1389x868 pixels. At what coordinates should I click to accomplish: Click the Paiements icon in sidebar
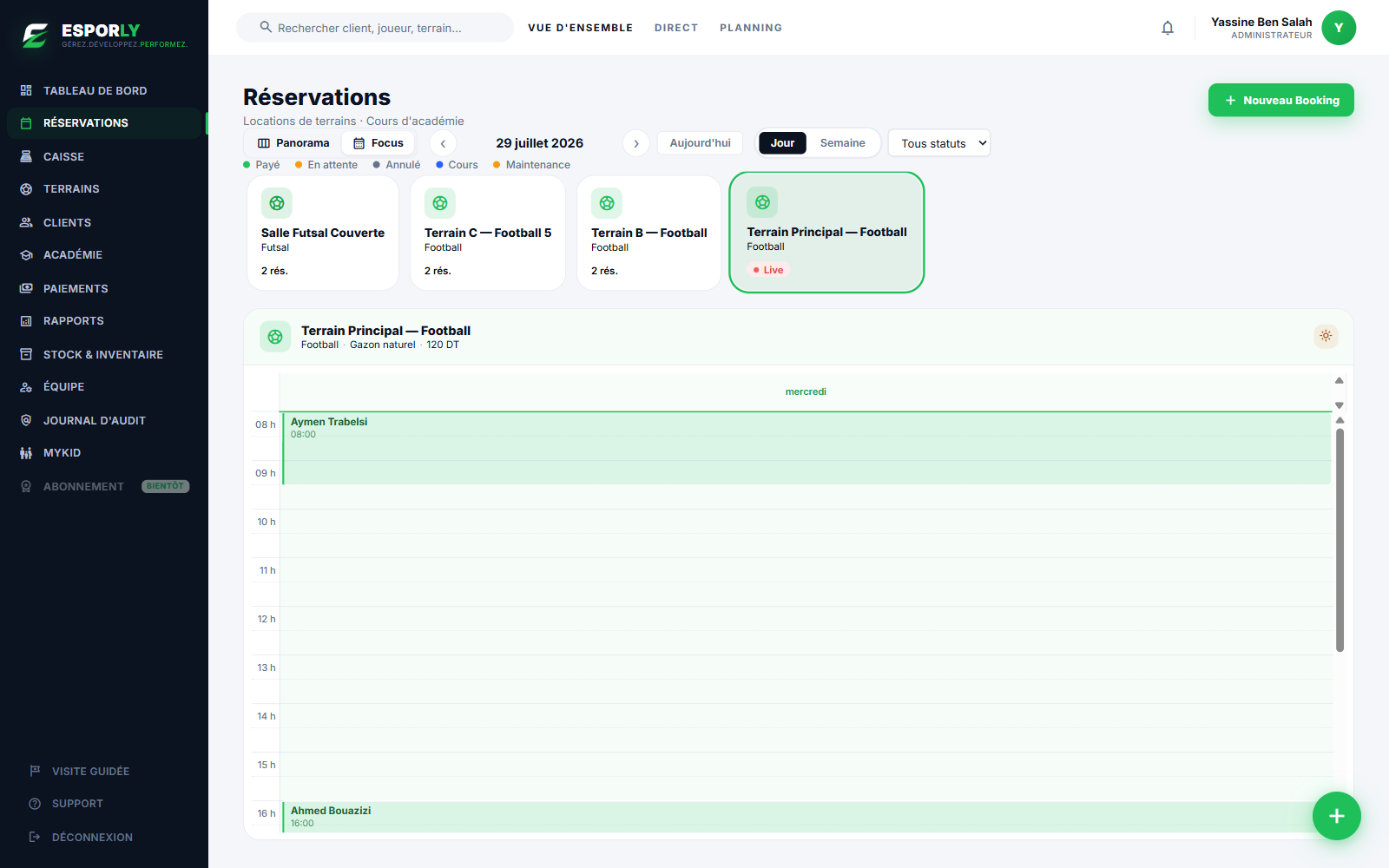point(26,288)
